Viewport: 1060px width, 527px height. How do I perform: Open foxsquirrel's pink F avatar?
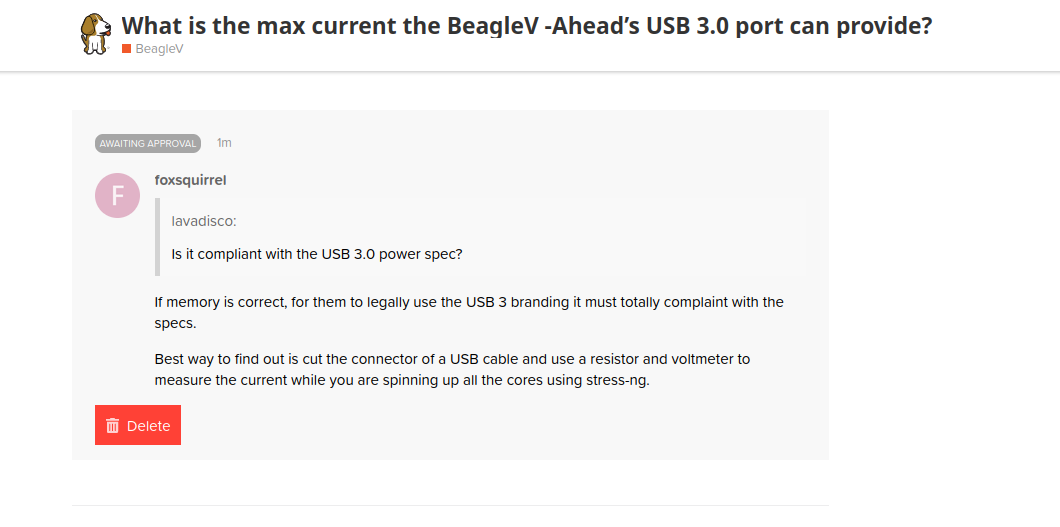coord(118,195)
